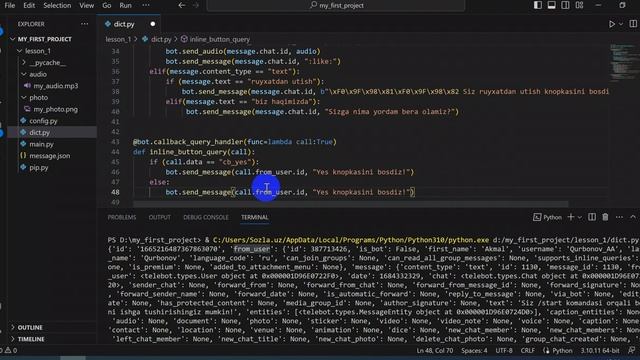The image size is (640, 360).
Task: Switch to OUTPUT panel tab
Action: (160, 218)
